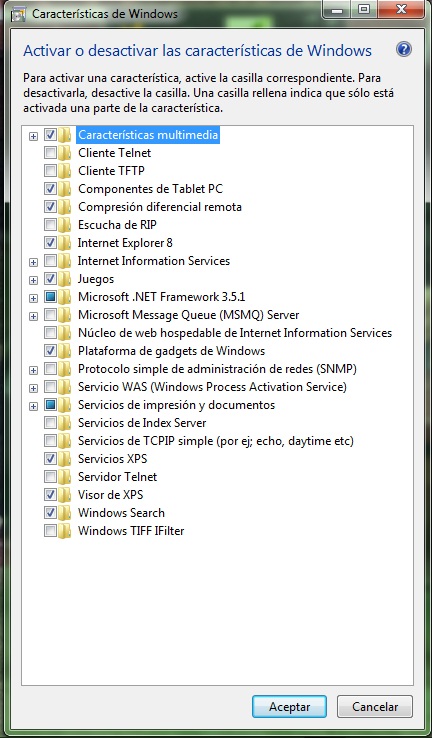Viewport: 433px width, 738px height.
Task: Click the Cliente TFTP folder icon
Action: 64,170
